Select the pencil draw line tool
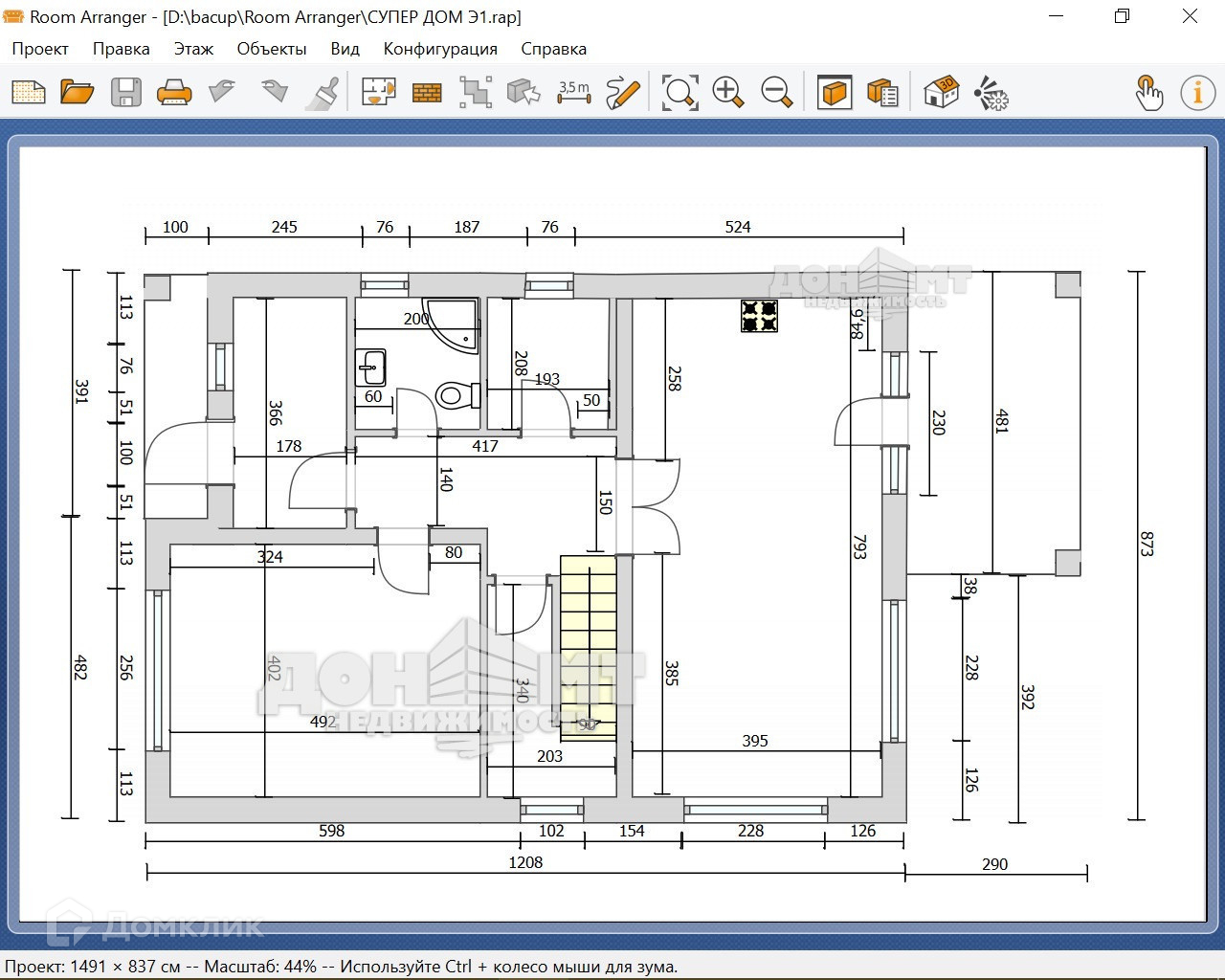 point(623,93)
